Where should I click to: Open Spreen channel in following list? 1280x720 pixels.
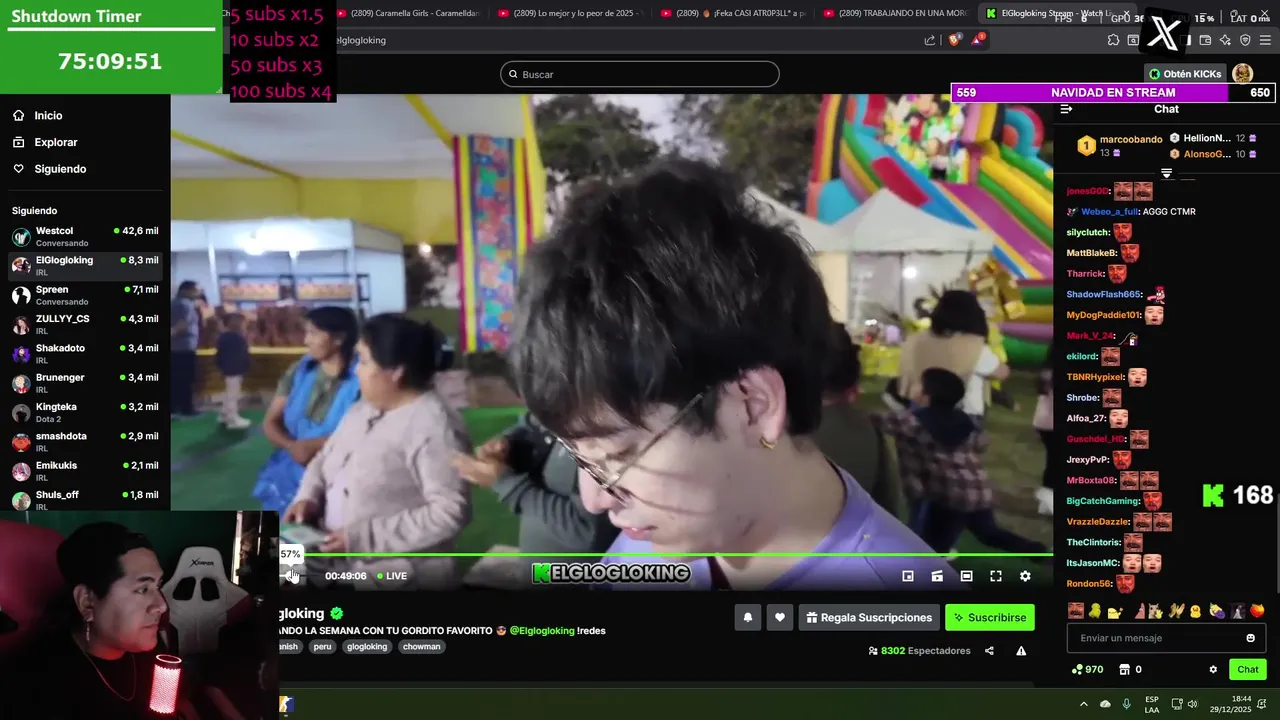(x=85, y=295)
